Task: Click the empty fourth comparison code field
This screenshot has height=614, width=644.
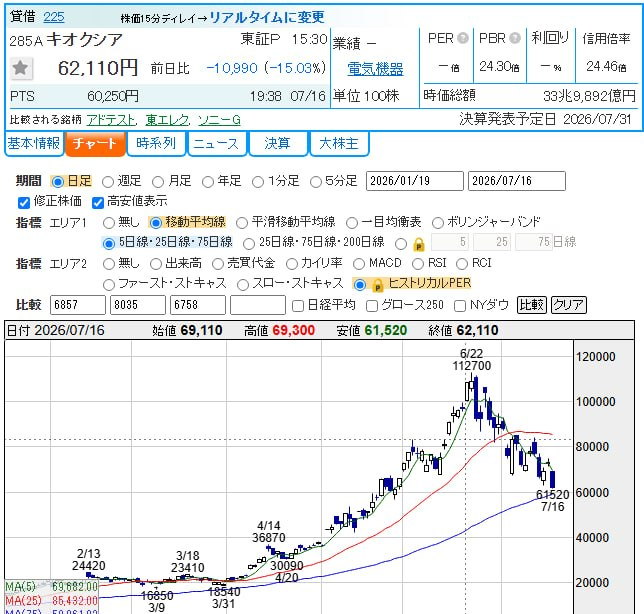Action: pyautogui.click(x=258, y=305)
